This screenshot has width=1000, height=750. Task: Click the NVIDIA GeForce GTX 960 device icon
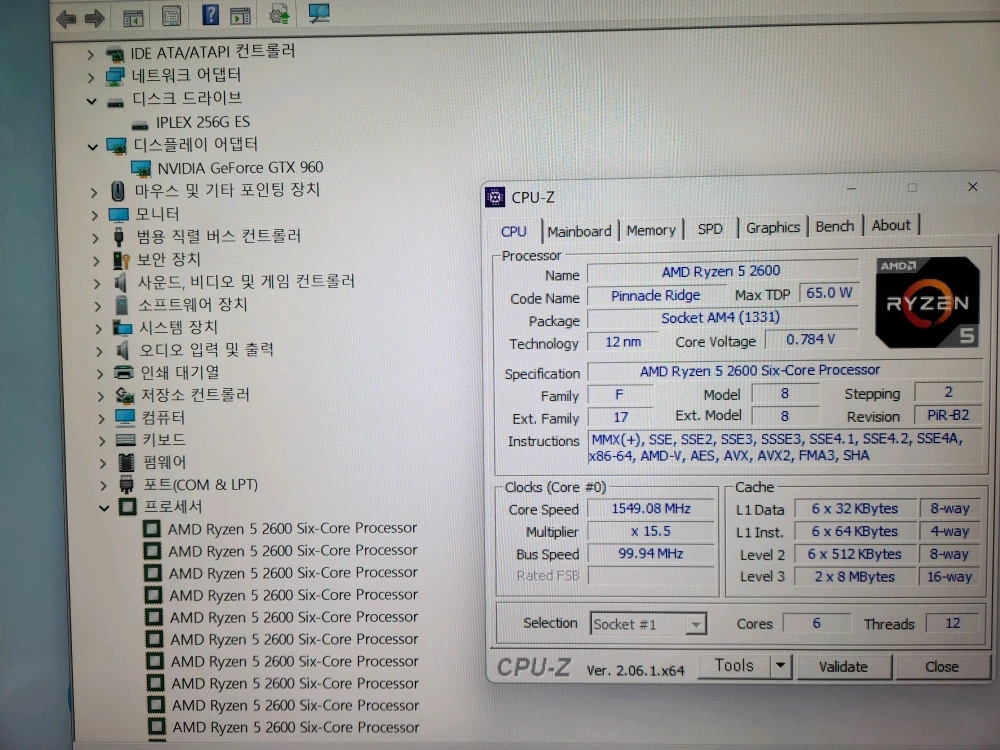[140, 168]
